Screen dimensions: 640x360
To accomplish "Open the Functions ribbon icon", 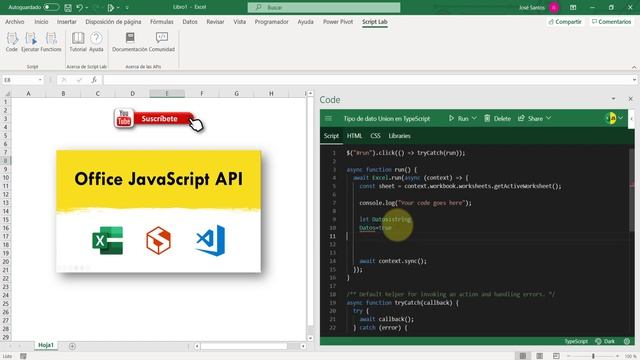I will pyautogui.click(x=51, y=42).
